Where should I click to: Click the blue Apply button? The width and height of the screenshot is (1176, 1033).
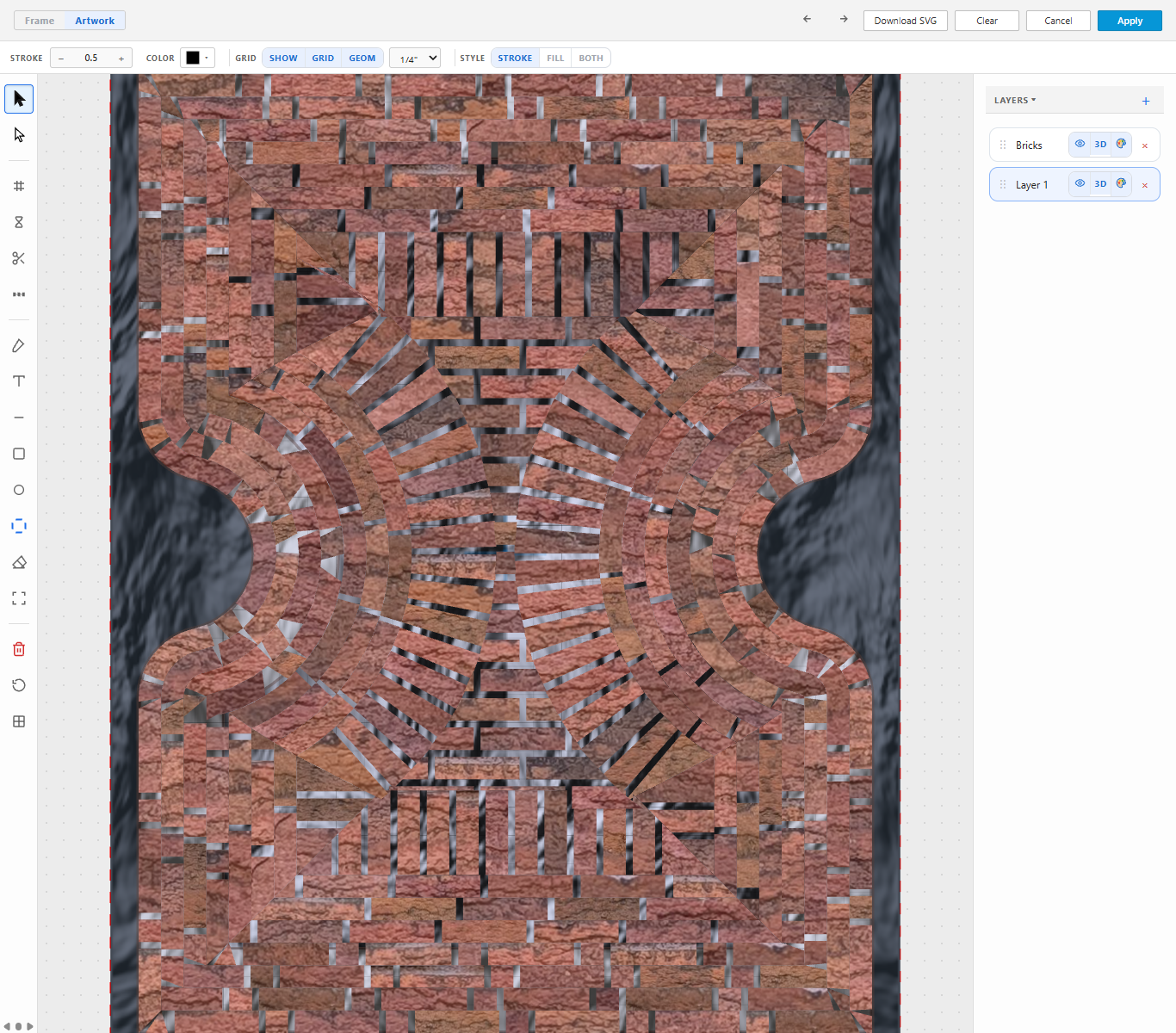tap(1130, 21)
